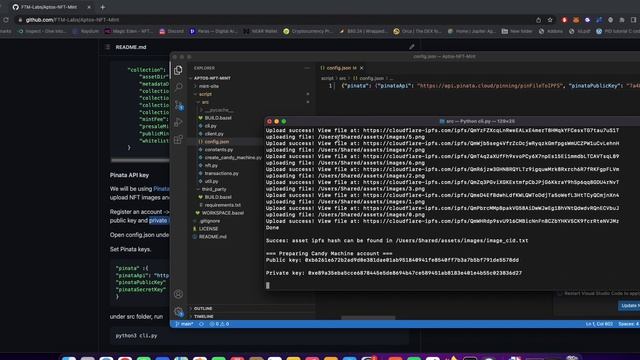Open the Paras Digital Art bookmark
Image resolution: width=640 pixels, height=360 pixels.
tap(213, 31)
